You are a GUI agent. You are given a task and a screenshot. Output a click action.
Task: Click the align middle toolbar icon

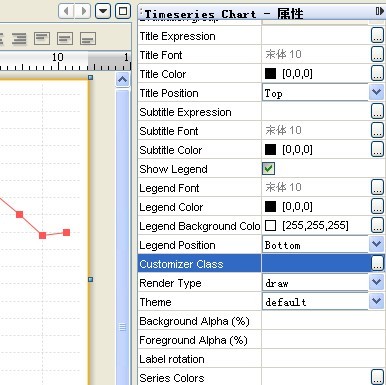point(65,39)
